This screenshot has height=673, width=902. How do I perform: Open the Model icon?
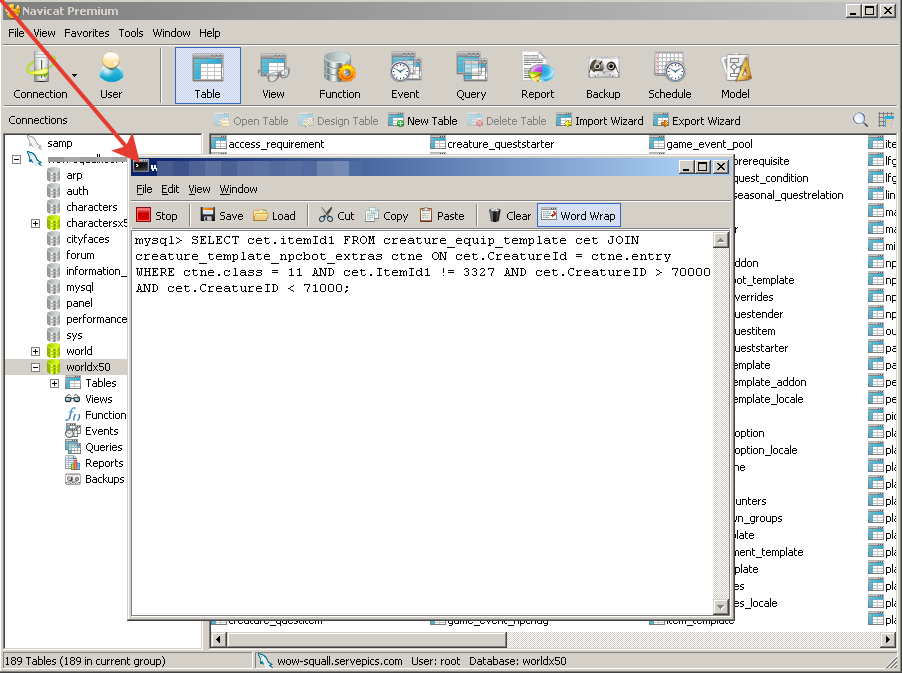pyautogui.click(x=735, y=75)
